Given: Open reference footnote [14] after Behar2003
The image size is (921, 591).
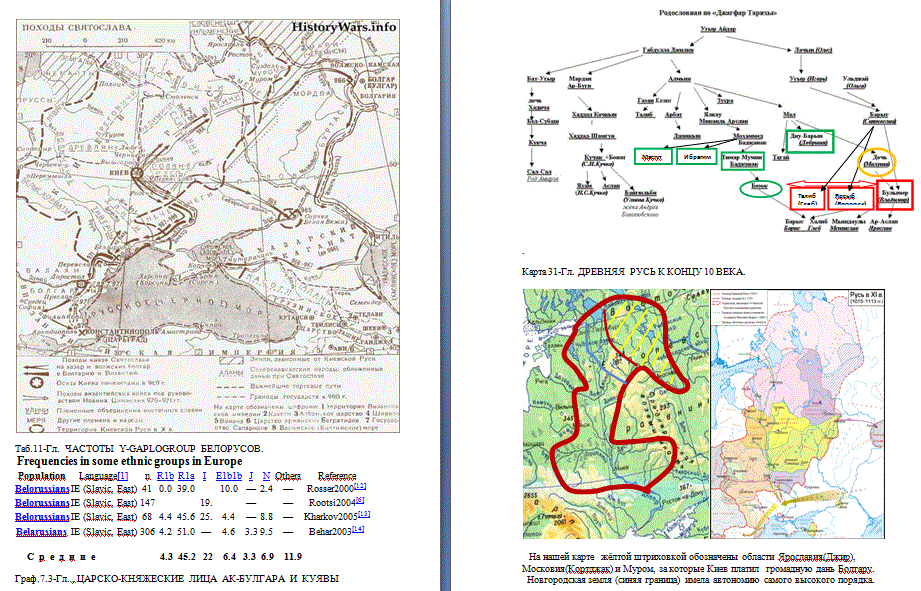Looking at the screenshot, I should [x=358, y=529].
